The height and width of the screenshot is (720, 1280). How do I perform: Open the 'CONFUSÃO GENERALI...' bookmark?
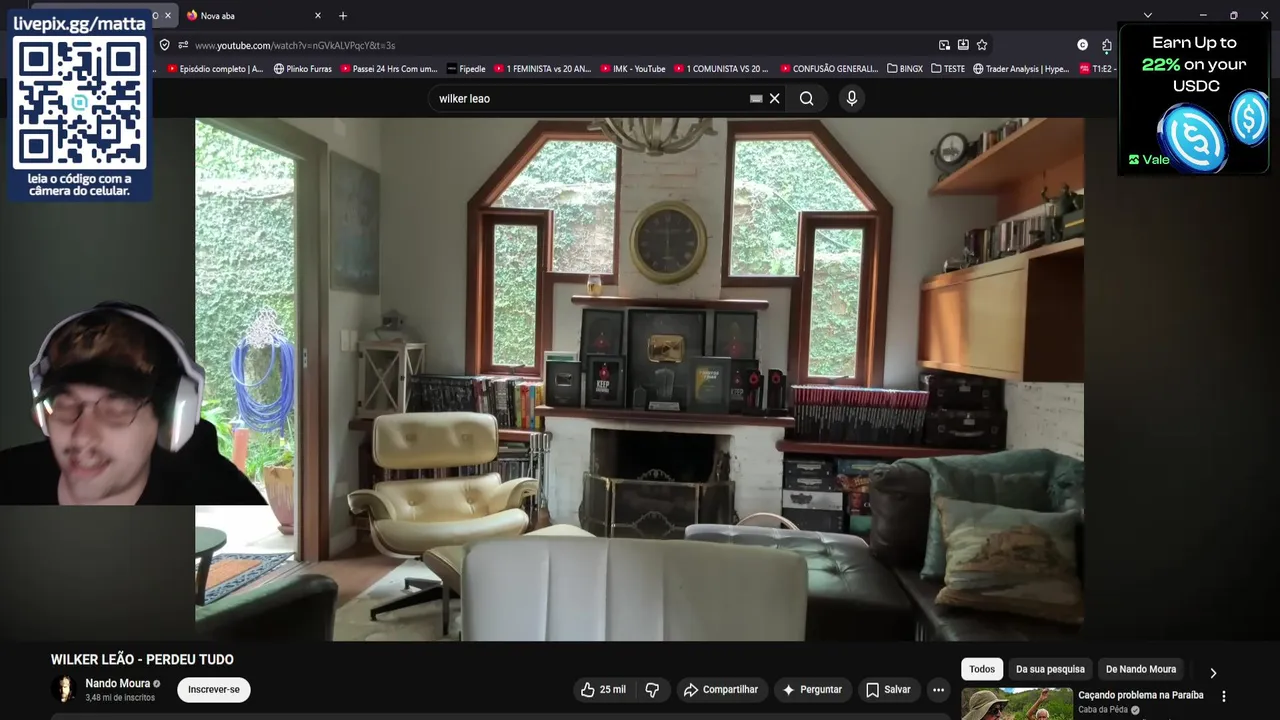[829, 69]
